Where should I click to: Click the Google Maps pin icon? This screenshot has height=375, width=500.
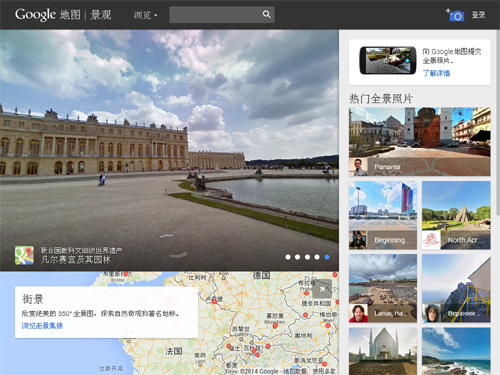click(24, 255)
